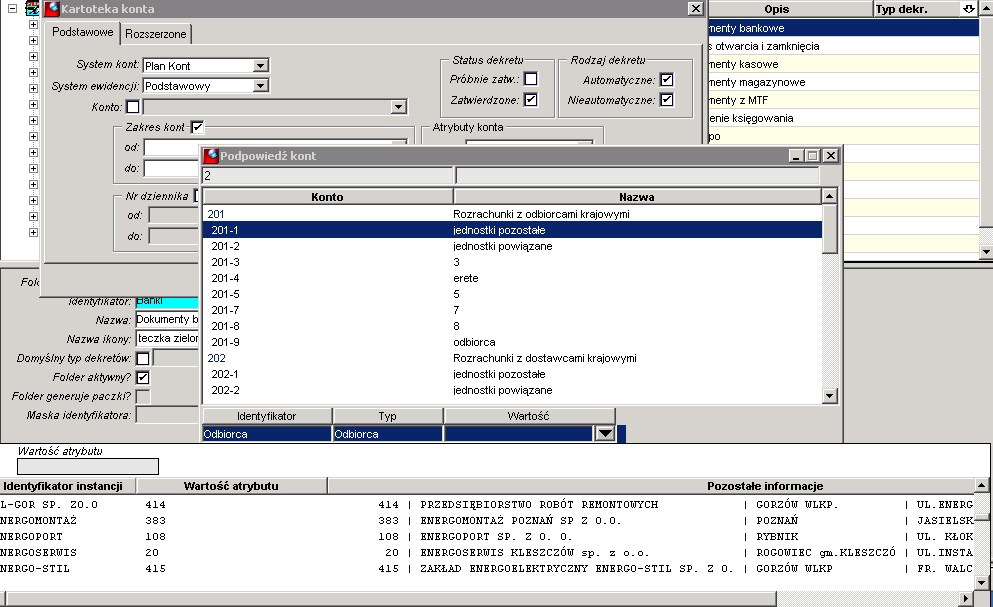
Task: Uncheck Zatwierdzone status checkbox
Action: coord(531,99)
